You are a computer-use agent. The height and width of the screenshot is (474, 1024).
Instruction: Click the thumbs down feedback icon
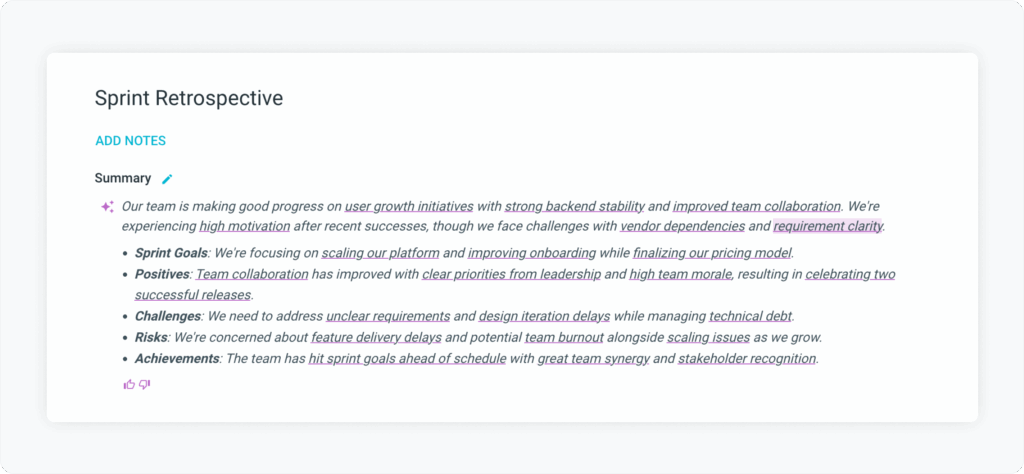[144, 384]
